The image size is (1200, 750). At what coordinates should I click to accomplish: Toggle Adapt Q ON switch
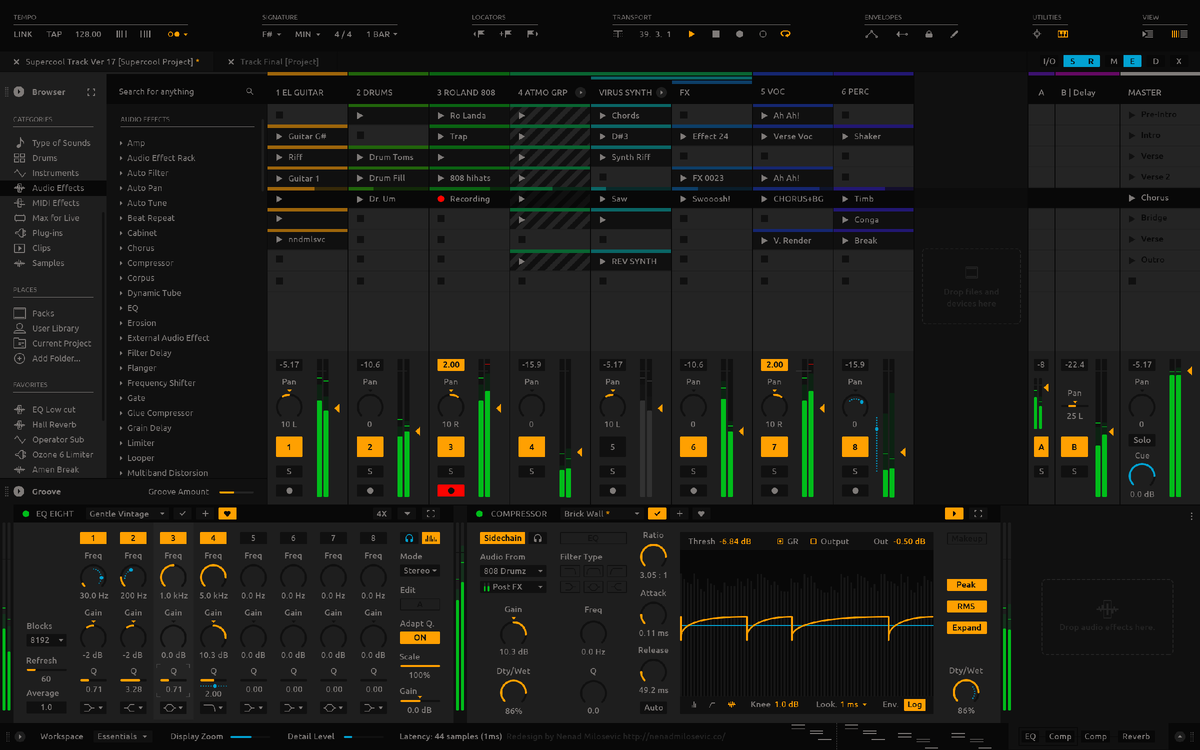click(x=419, y=637)
